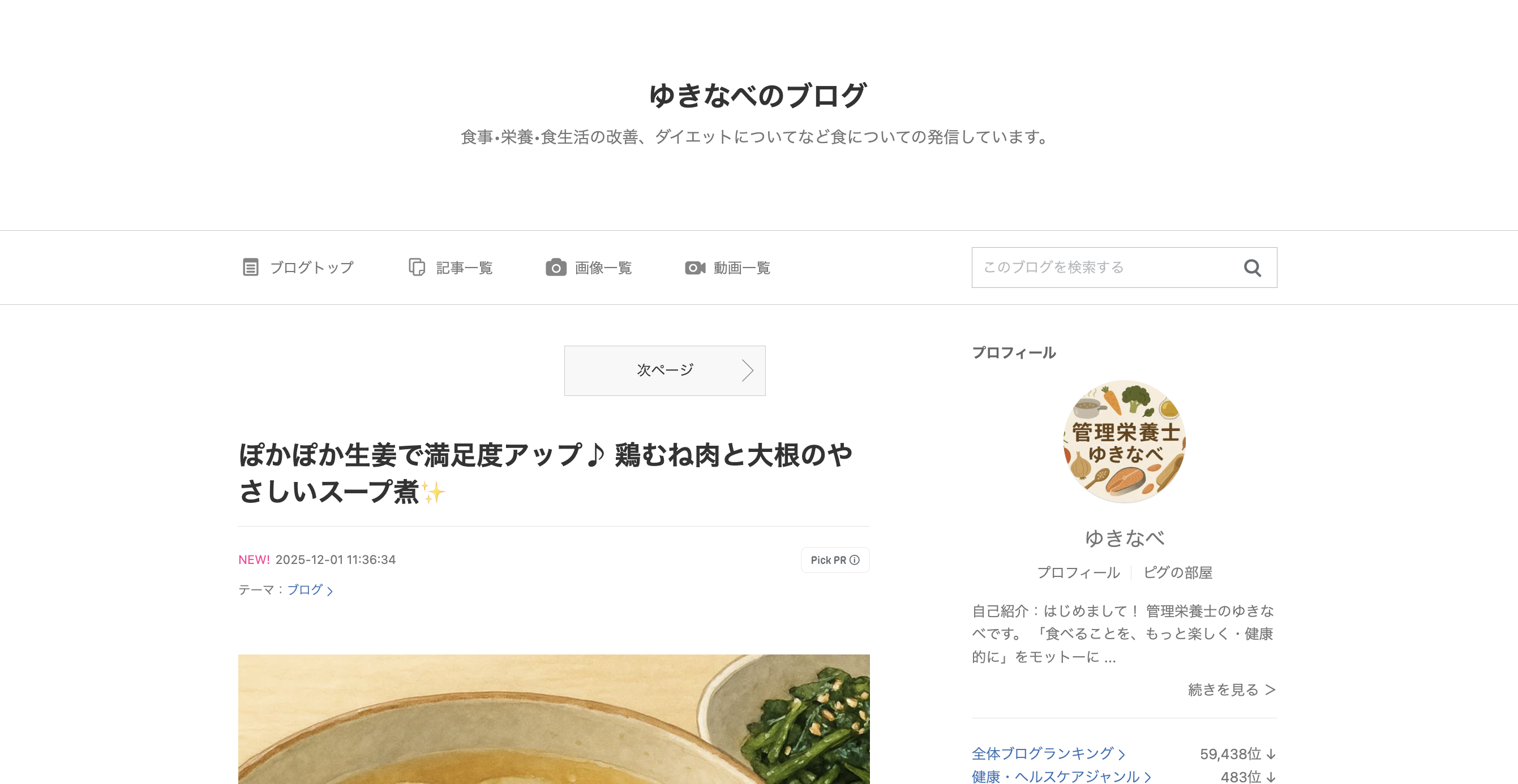The height and width of the screenshot is (784, 1518).
Task: Click the 管理栄養士ゆきなべ profile avatar
Action: [1125, 441]
